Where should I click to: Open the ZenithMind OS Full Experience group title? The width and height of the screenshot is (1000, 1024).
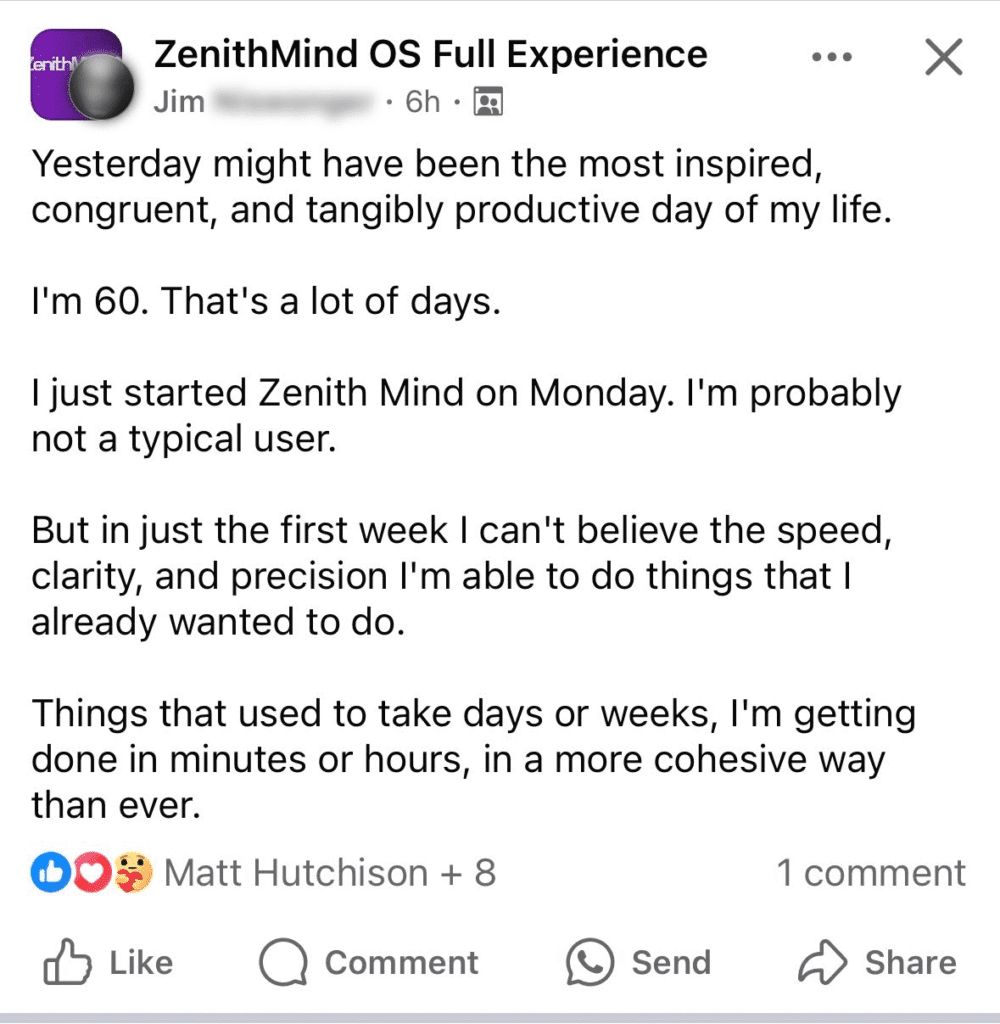click(x=430, y=54)
